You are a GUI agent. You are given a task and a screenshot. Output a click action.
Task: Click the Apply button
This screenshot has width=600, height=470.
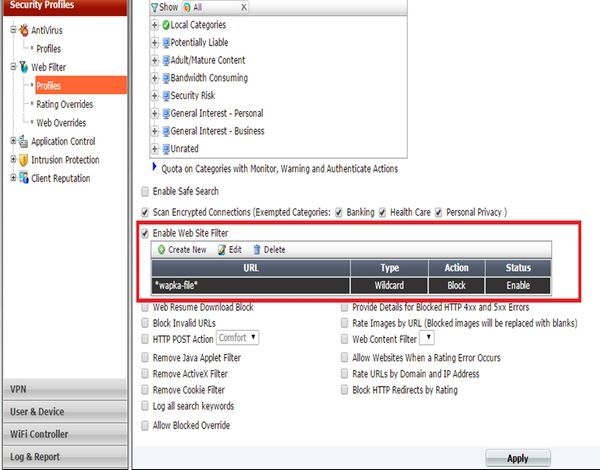[x=518, y=458]
